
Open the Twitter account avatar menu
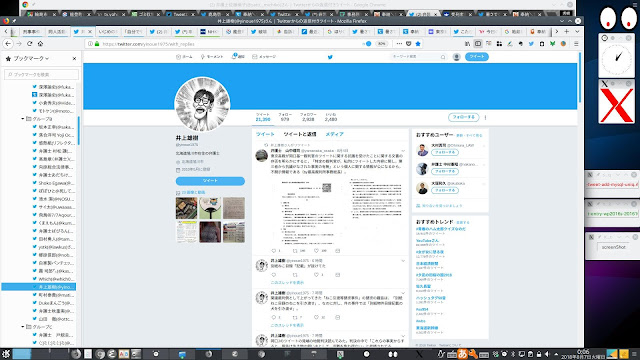[x=457, y=57]
